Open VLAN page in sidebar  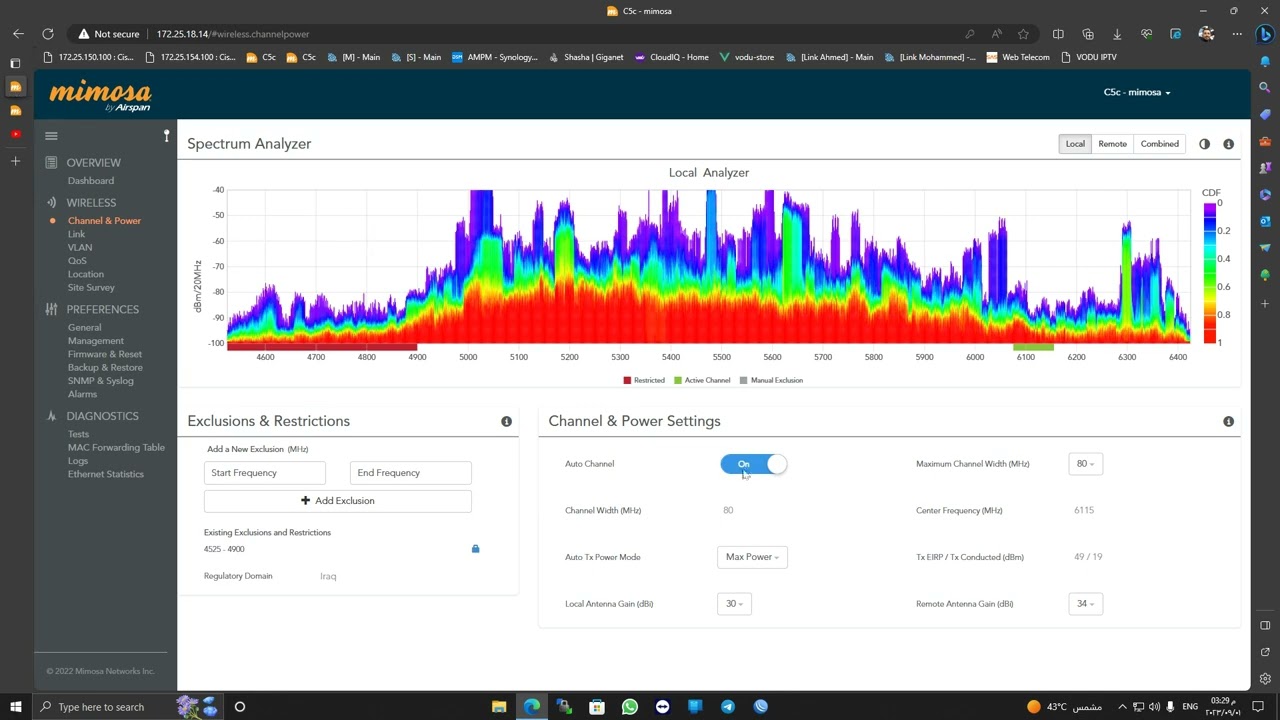click(80, 247)
